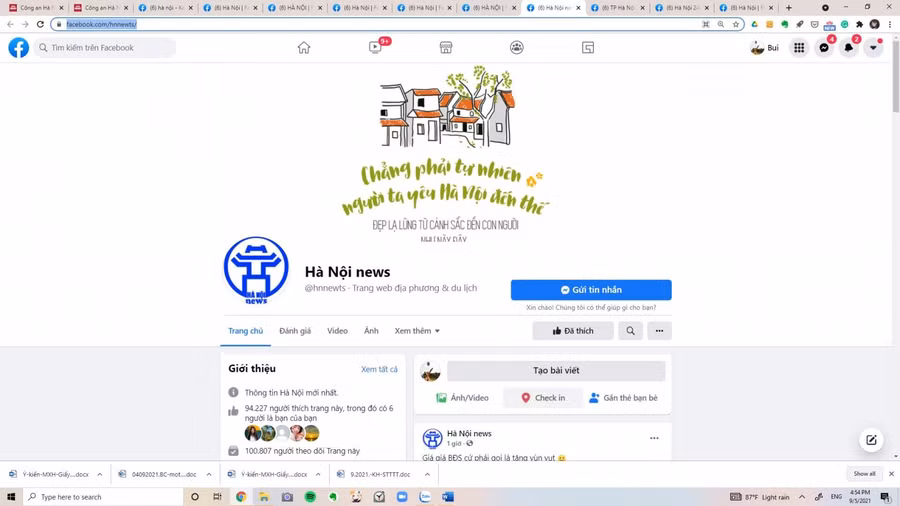Open the Bui profile shortcut
This screenshot has width=900, height=506.
pos(765,48)
